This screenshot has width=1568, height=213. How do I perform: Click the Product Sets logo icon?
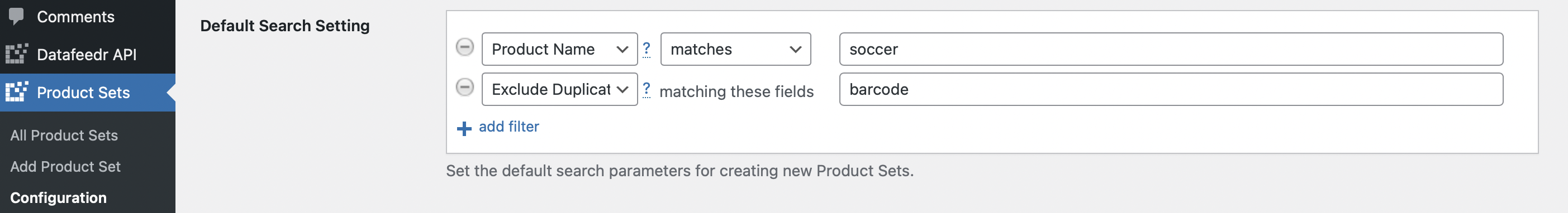coord(16,91)
